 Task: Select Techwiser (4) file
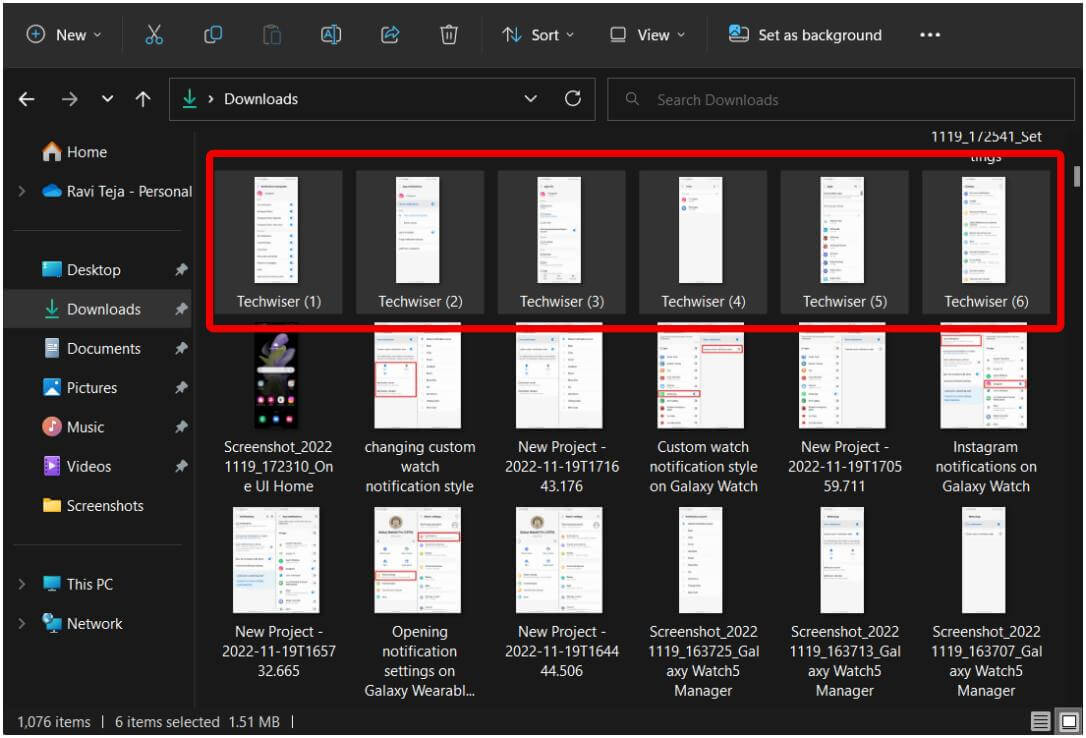[x=703, y=242]
